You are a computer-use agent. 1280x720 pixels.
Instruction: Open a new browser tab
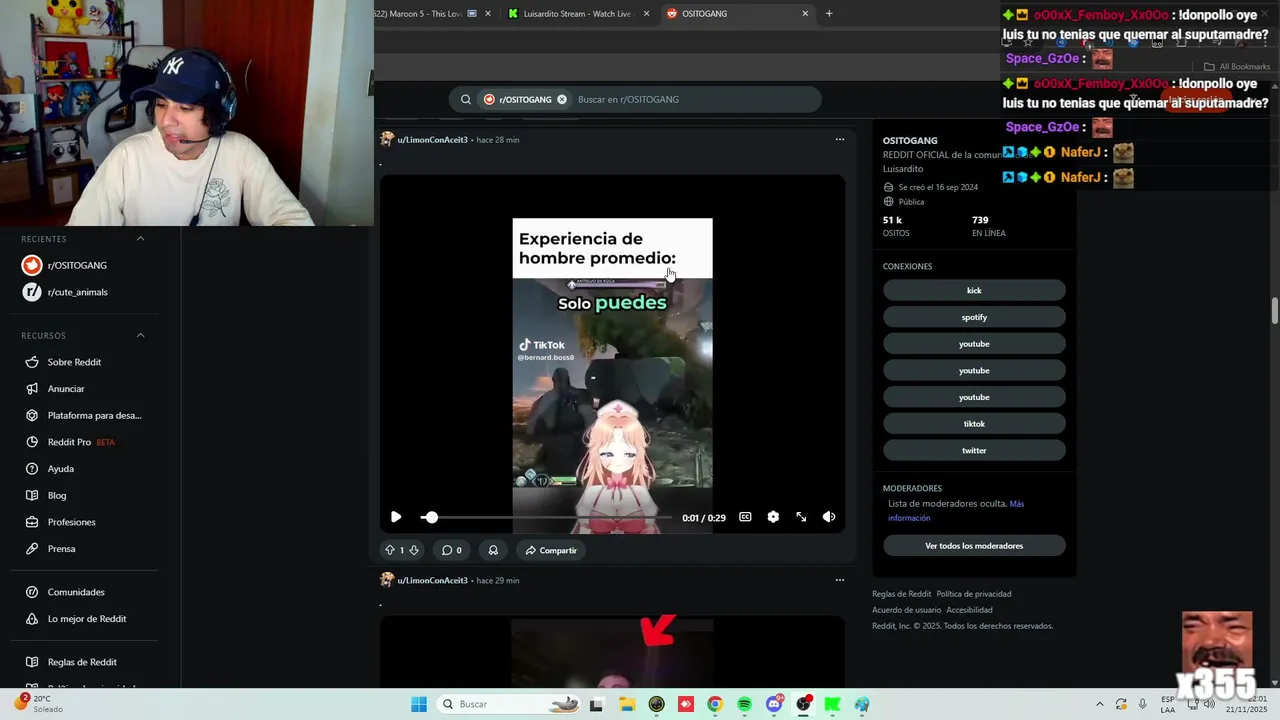point(829,14)
